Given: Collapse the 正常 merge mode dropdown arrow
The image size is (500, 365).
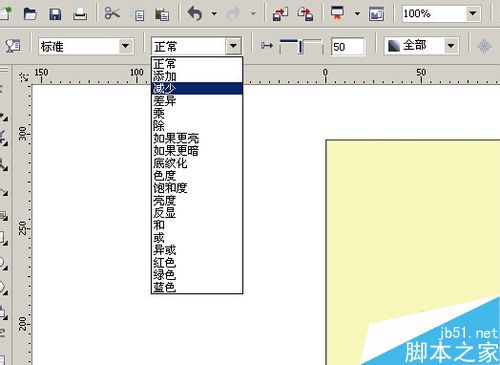Looking at the screenshot, I should coord(233,46).
